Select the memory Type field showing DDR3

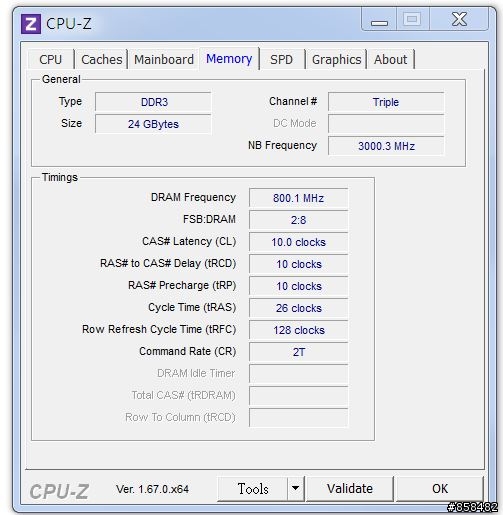tap(153, 102)
